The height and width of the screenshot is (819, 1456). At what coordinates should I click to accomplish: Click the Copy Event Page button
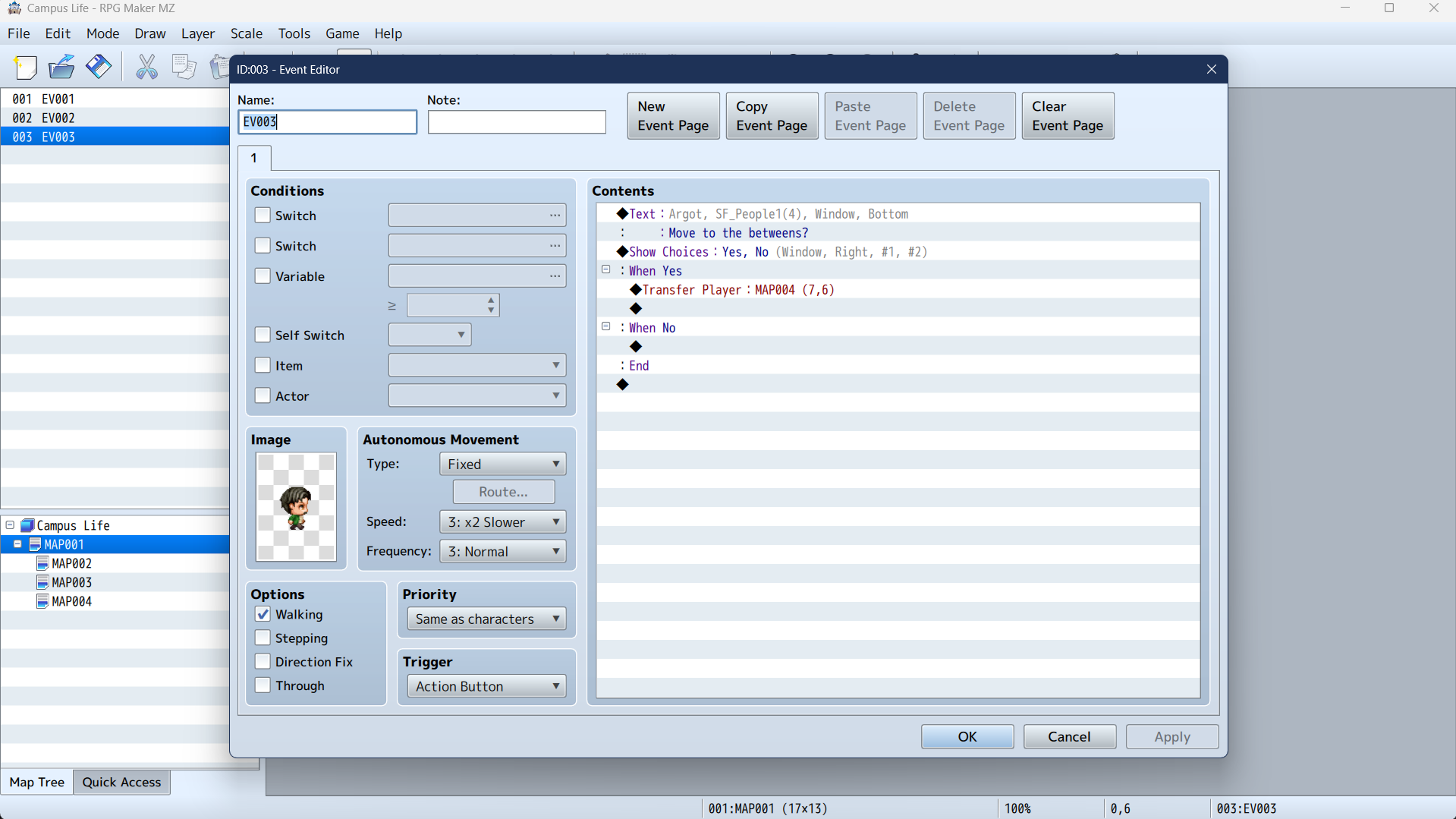click(772, 116)
